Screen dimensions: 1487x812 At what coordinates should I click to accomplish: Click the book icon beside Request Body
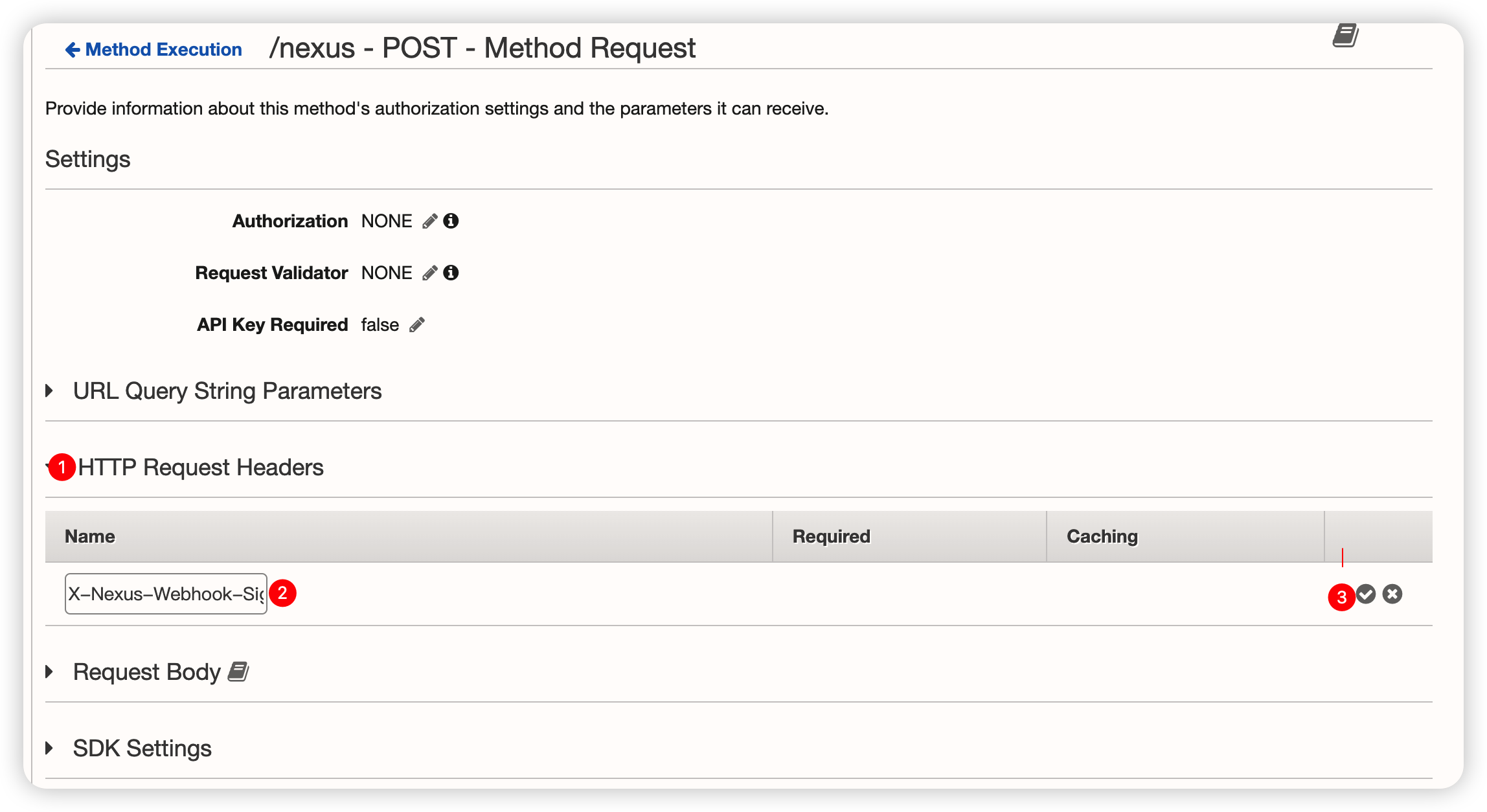[238, 672]
